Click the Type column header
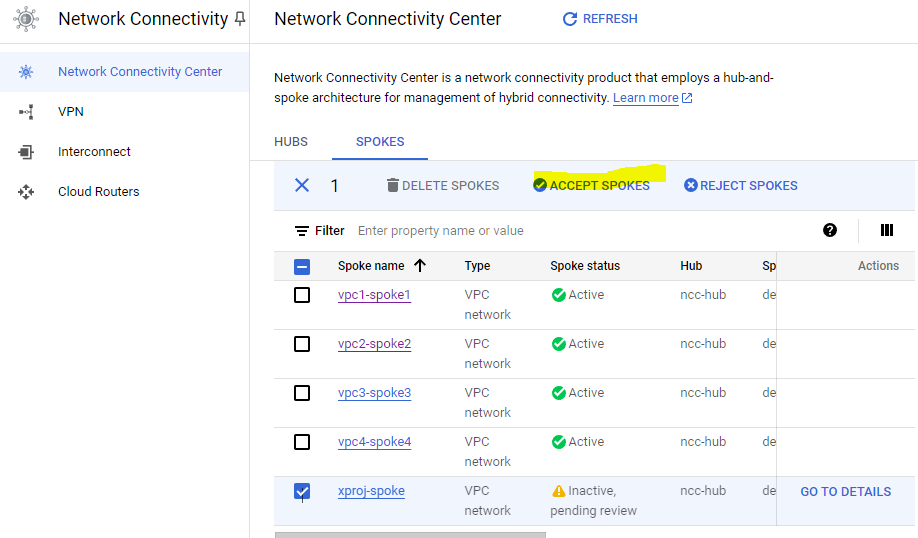This screenshot has width=918, height=538. click(477, 266)
